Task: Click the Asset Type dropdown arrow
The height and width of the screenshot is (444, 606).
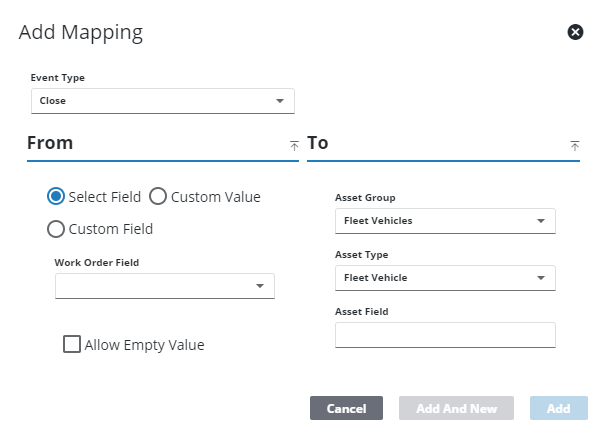Action: (x=541, y=278)
